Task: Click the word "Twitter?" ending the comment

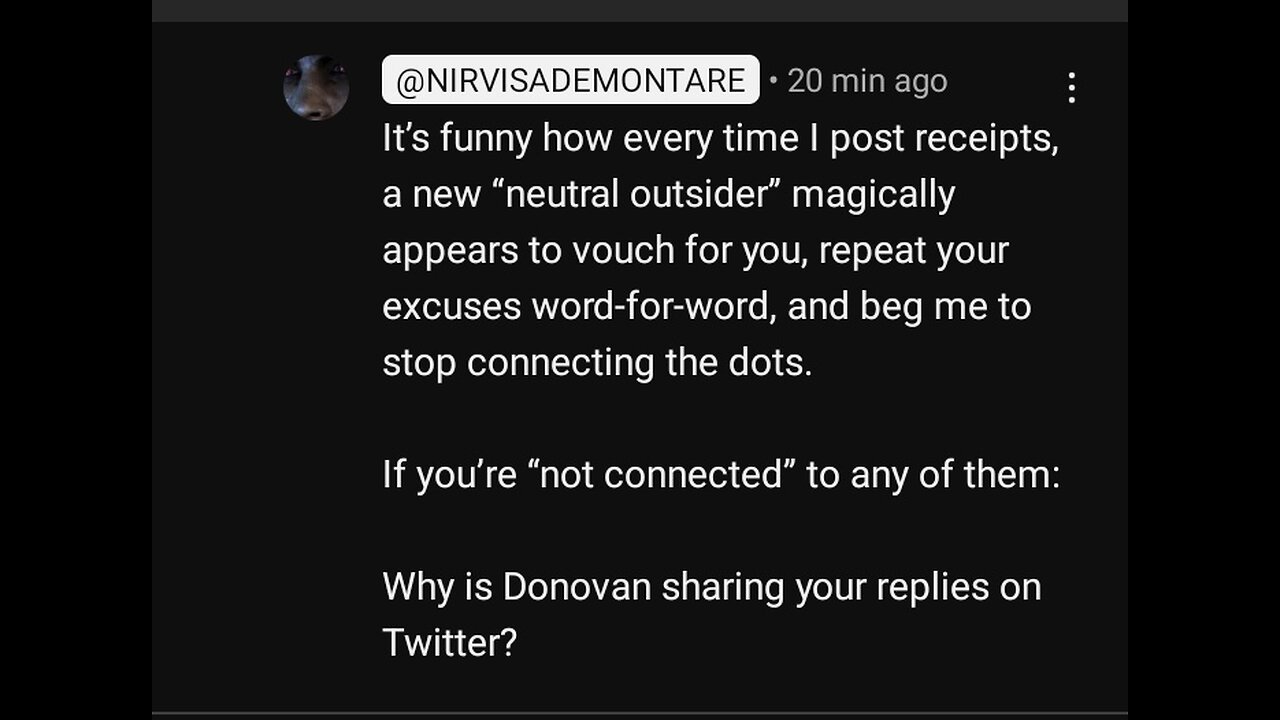Action: (x=449, y=643)
